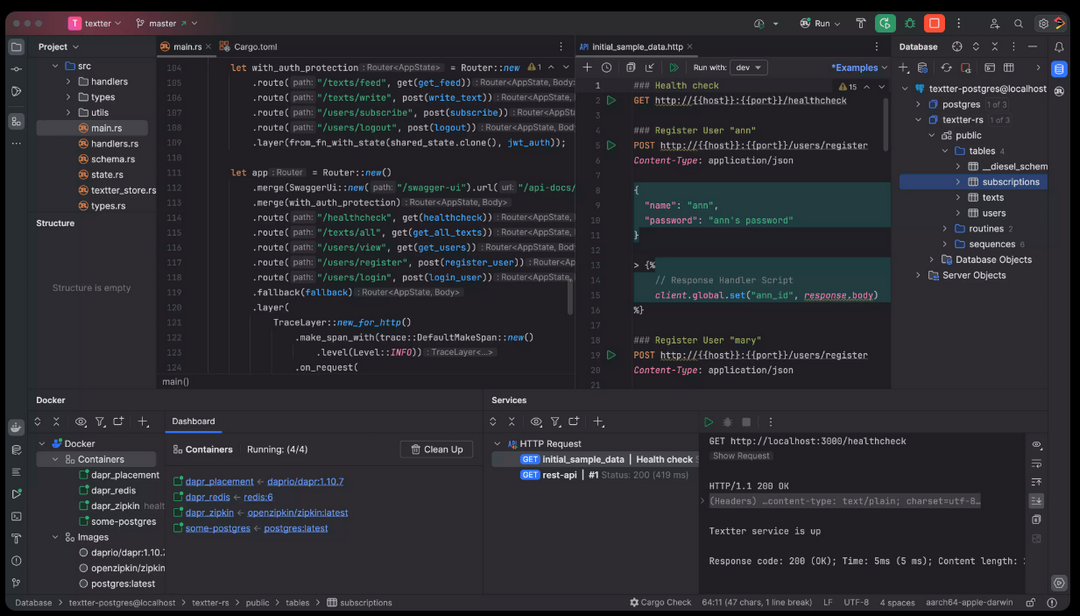Viewport: 1080px width, 616px height.
Task: Click the Notifications bell icon
Action: click(1059, 47)
